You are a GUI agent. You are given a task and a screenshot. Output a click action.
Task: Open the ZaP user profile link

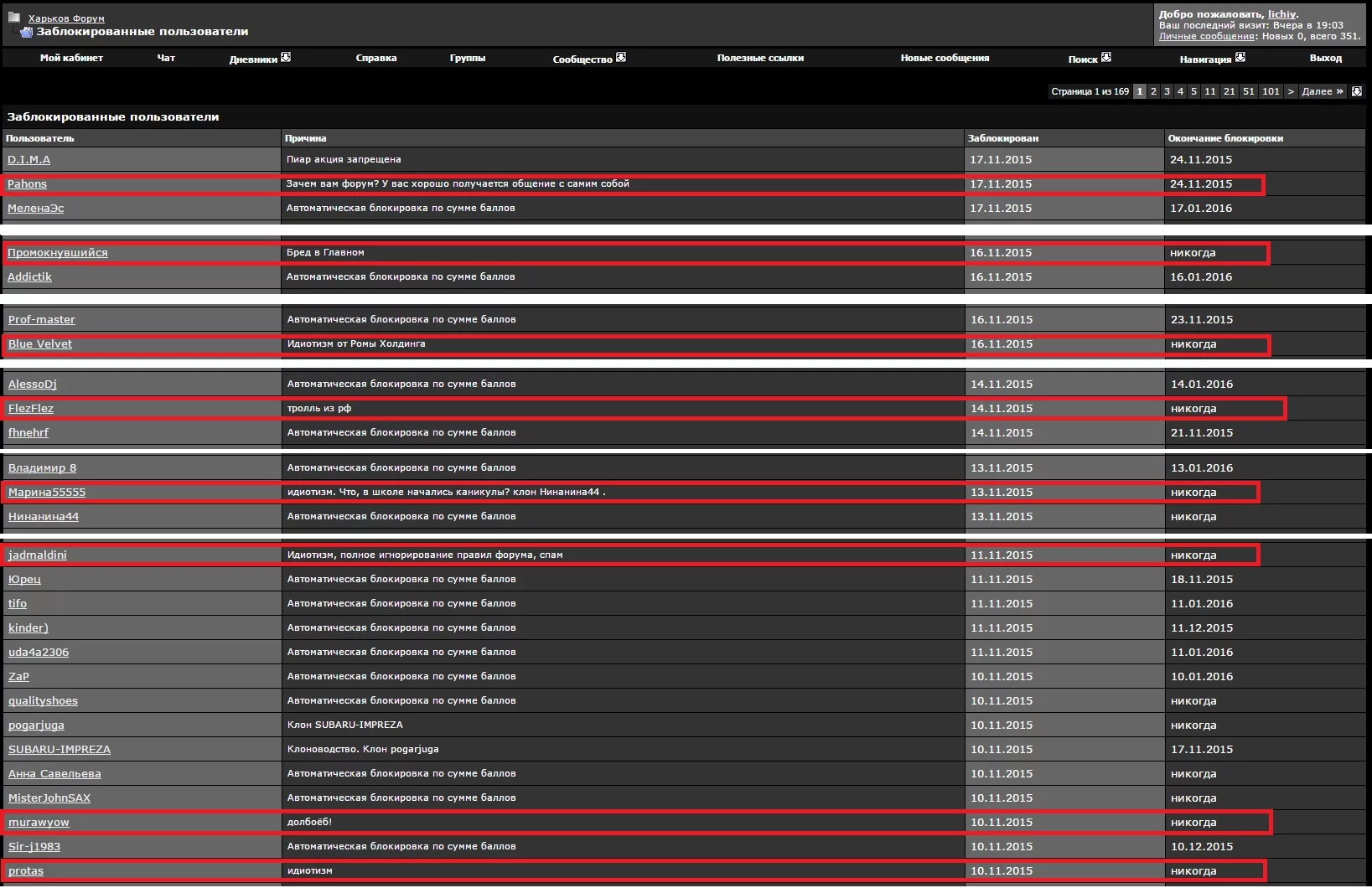pos(18,676)
